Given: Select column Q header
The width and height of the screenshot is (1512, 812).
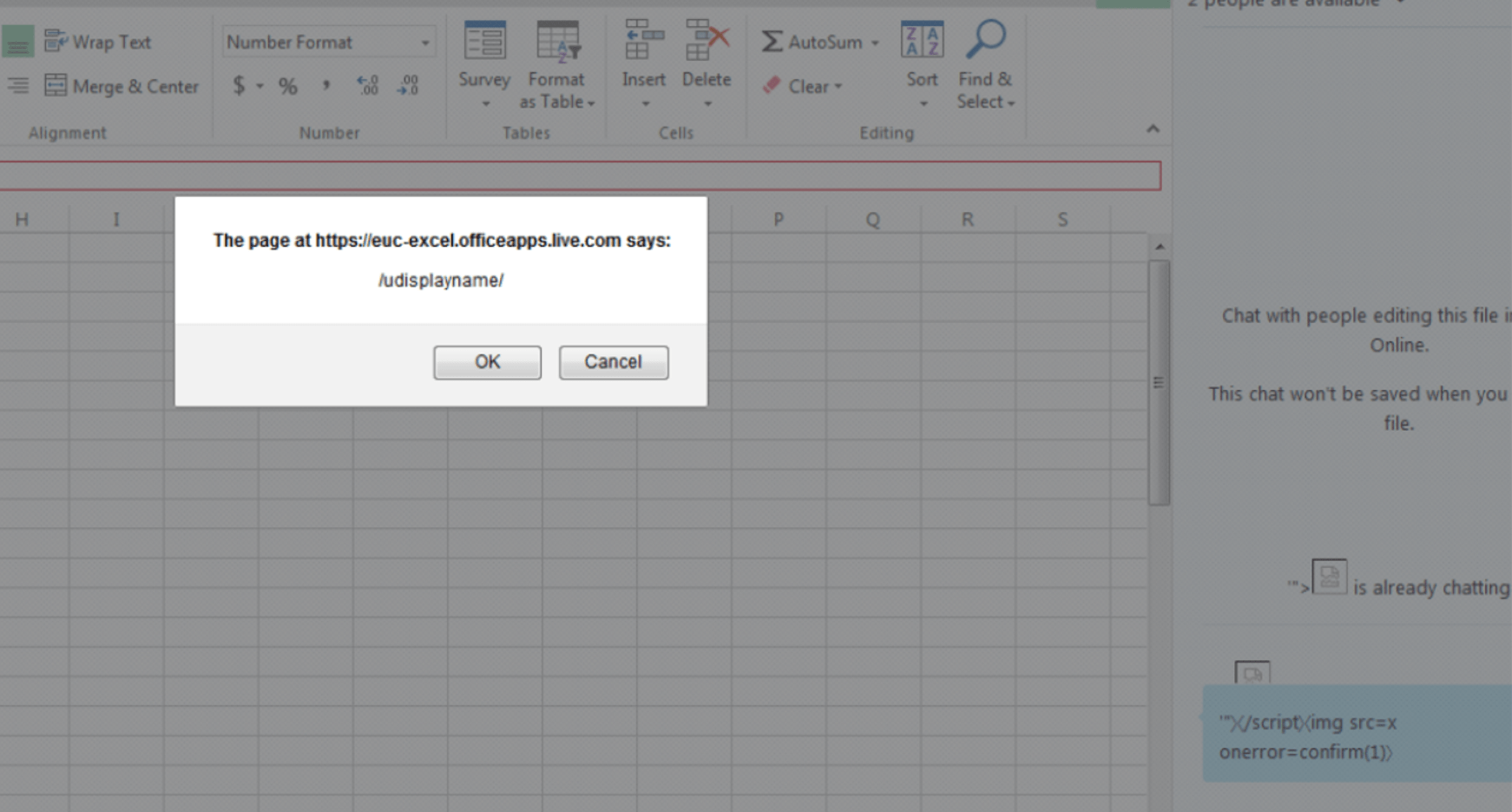Looking at the screenshot, I should [872, 220].
